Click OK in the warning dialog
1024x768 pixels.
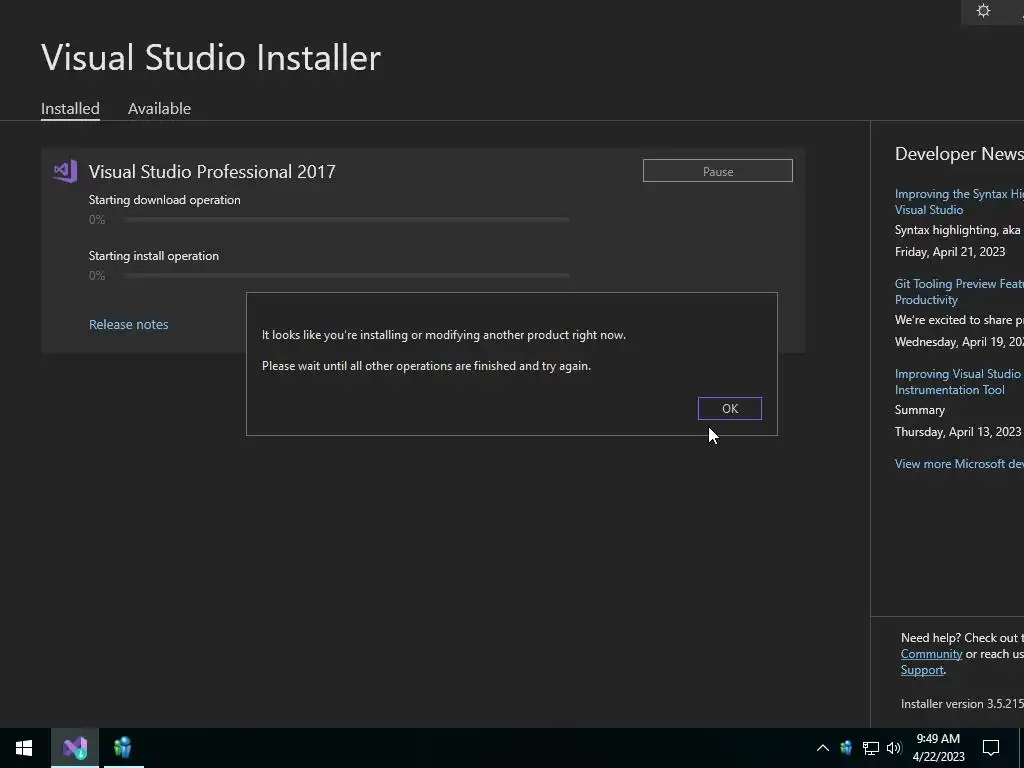click(729, 408)
